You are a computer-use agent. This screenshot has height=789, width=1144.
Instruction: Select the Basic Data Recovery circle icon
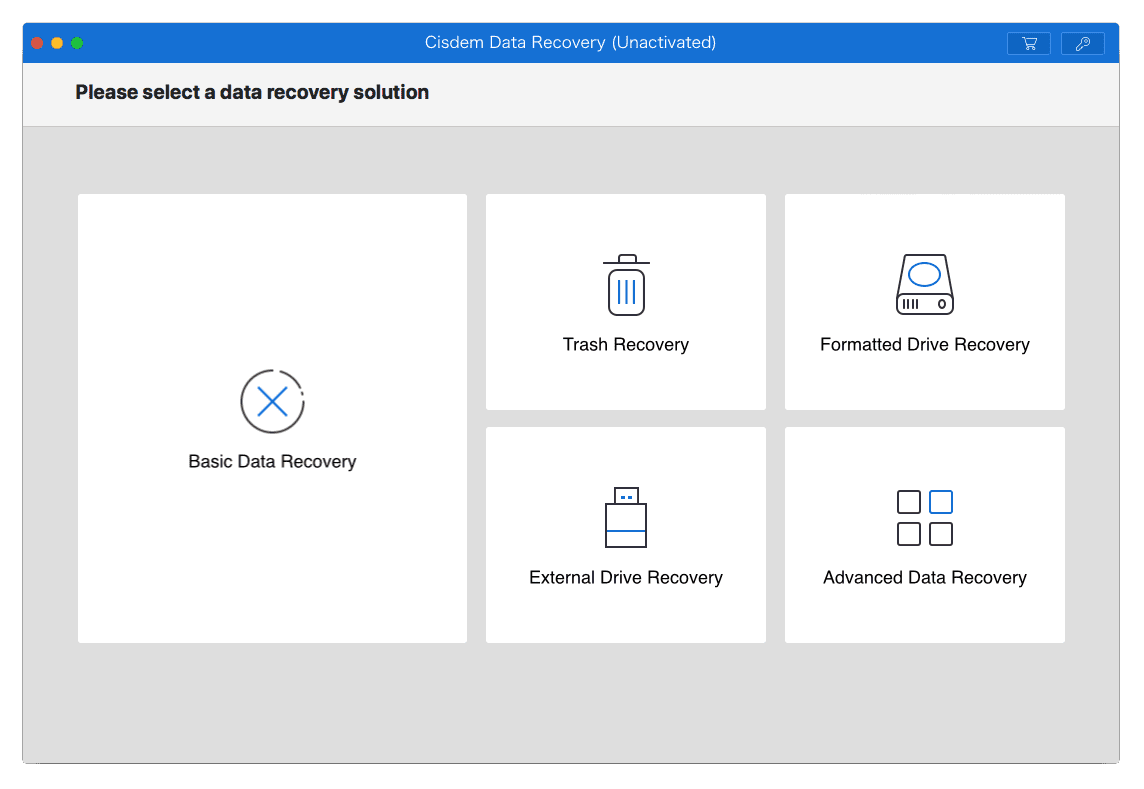click(x=272, y=401)
